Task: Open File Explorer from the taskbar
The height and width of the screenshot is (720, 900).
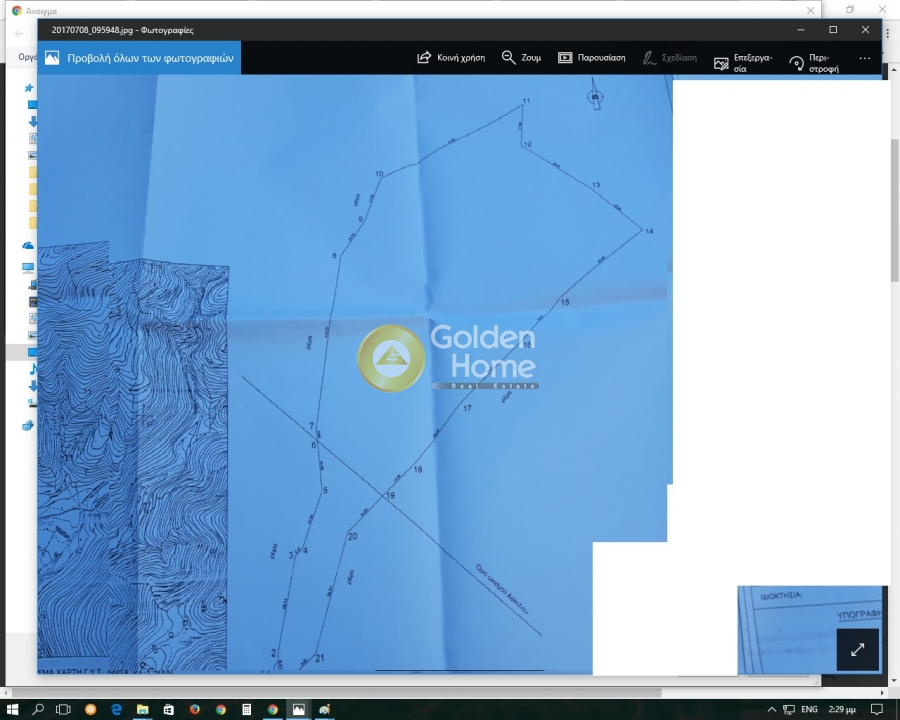Action: tap(142, 709)
